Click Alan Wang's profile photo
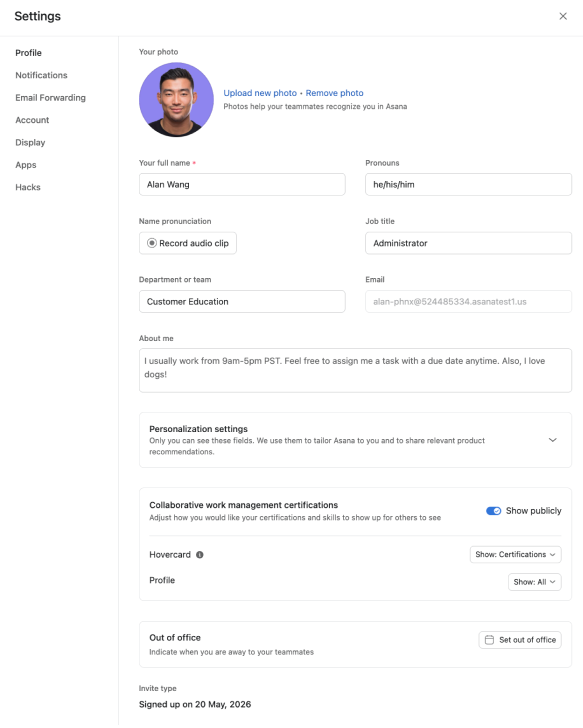Screen dimensions: 583x728 [176, 100]
